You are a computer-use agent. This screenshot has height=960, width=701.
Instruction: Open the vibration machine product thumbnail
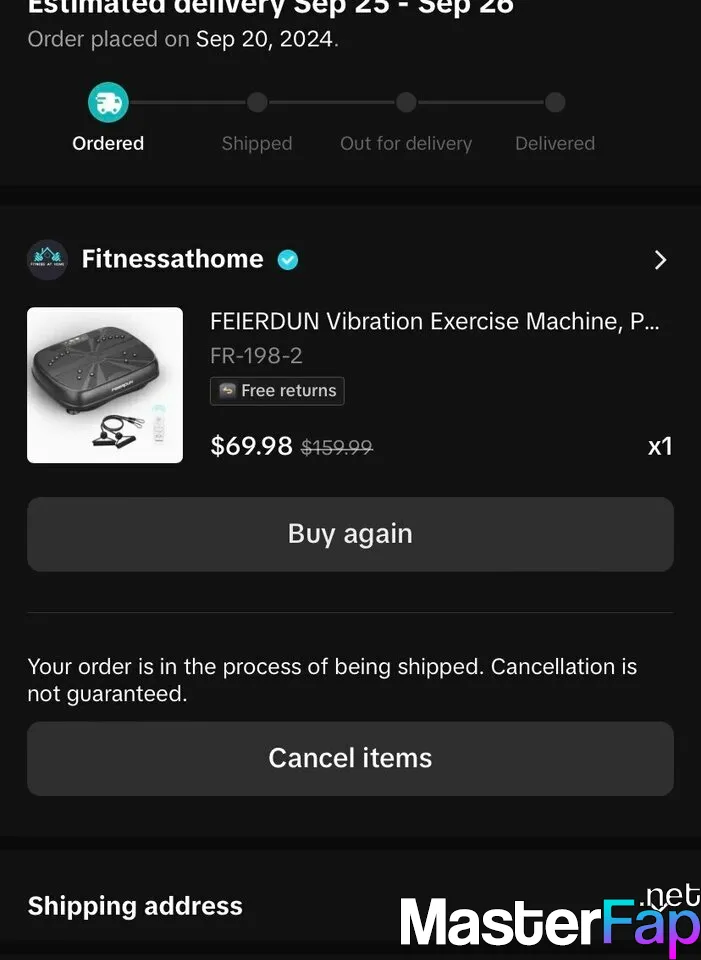105,385
